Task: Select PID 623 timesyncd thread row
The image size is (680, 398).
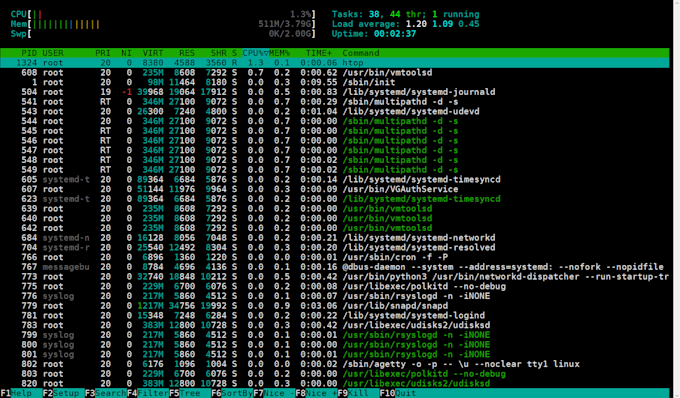Action: (334, 199)
